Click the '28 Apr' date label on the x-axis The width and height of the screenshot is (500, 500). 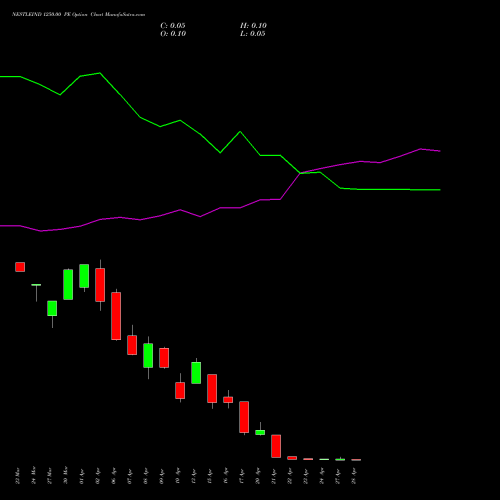(354, 476)
